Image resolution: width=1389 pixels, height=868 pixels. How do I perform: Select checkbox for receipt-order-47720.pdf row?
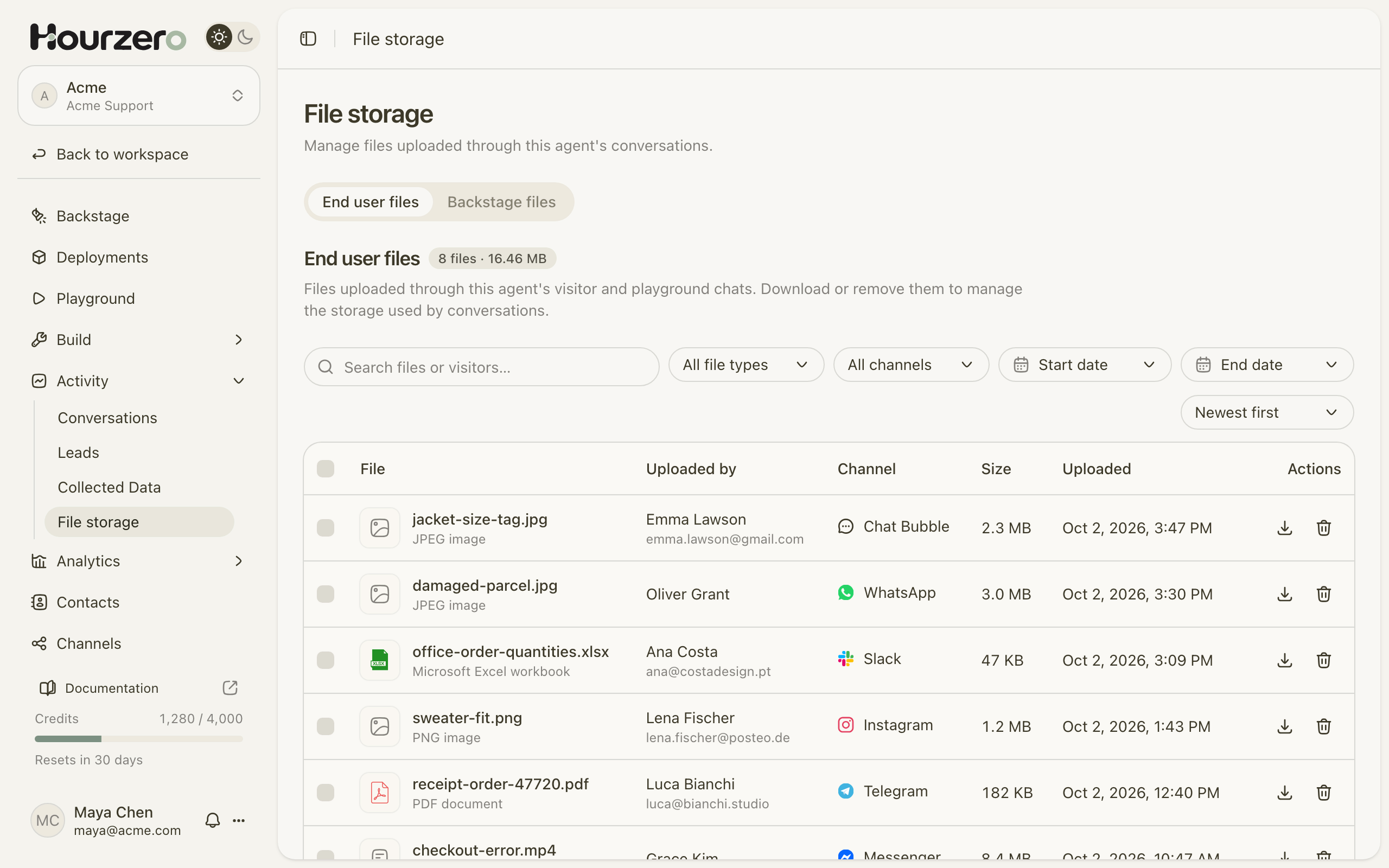pyautogui.click(x=326, y=792)
